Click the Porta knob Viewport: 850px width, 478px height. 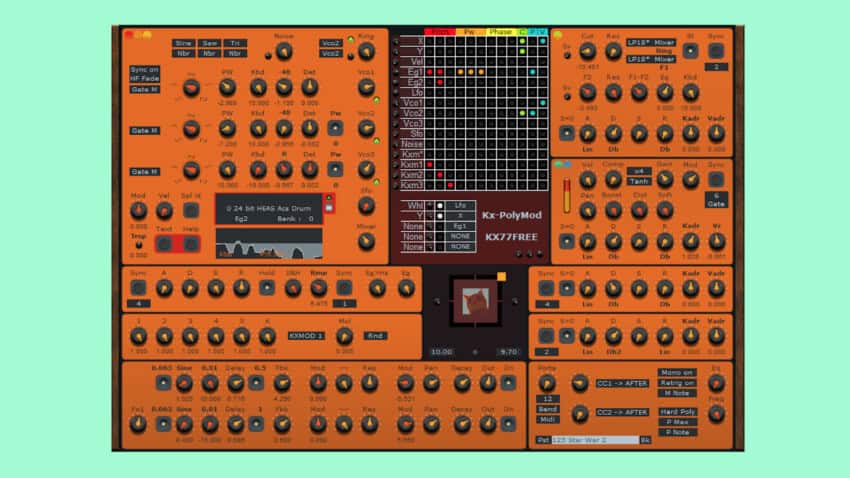(546, 383)
